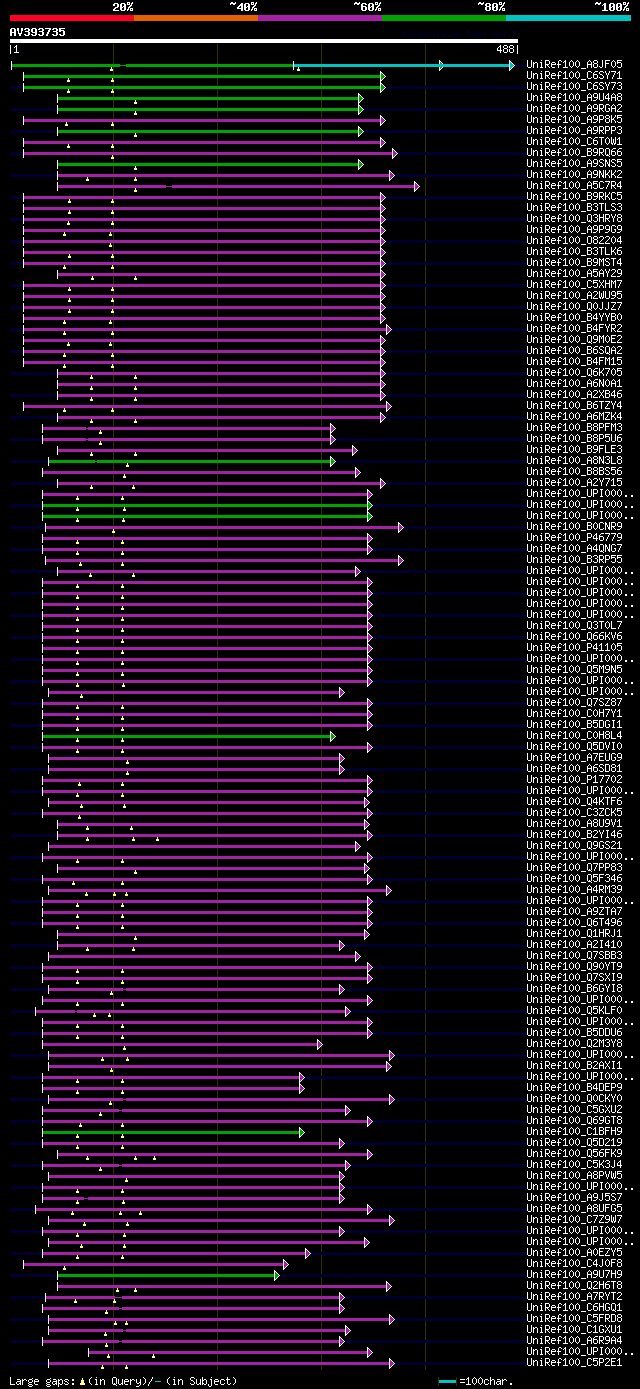Click the white query length bar
The image size is (640, 1389).
point(263,41)
